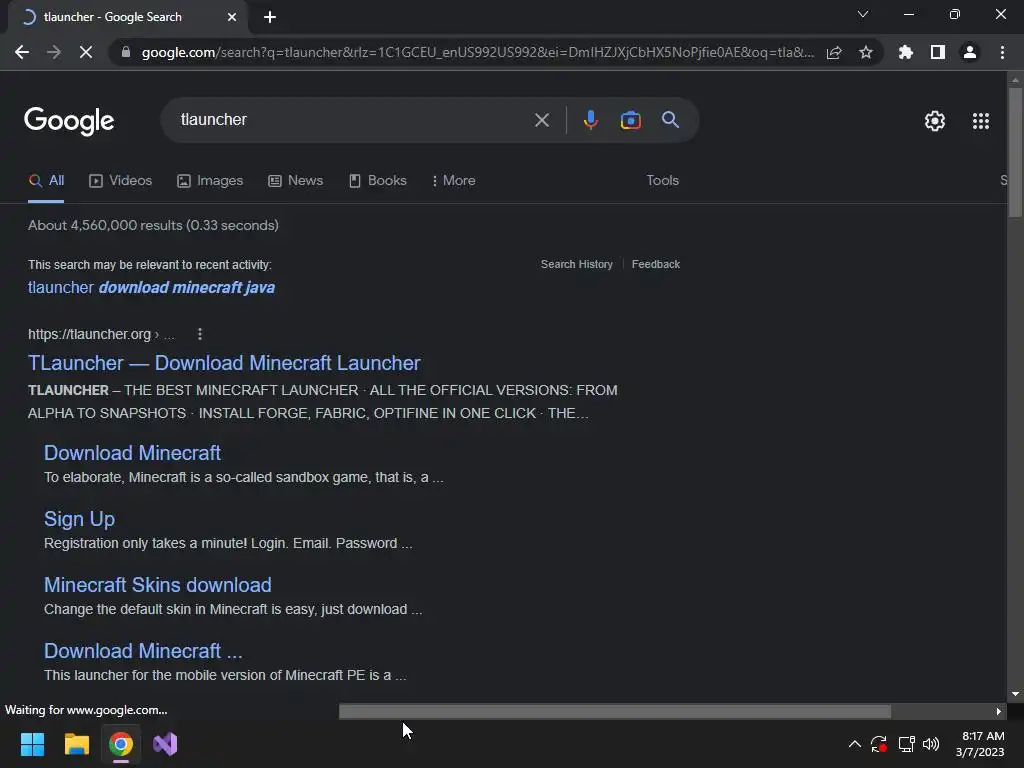Screen dimensions: 1024x768
Task: Clear the search box text
Action: coord(541,120)
